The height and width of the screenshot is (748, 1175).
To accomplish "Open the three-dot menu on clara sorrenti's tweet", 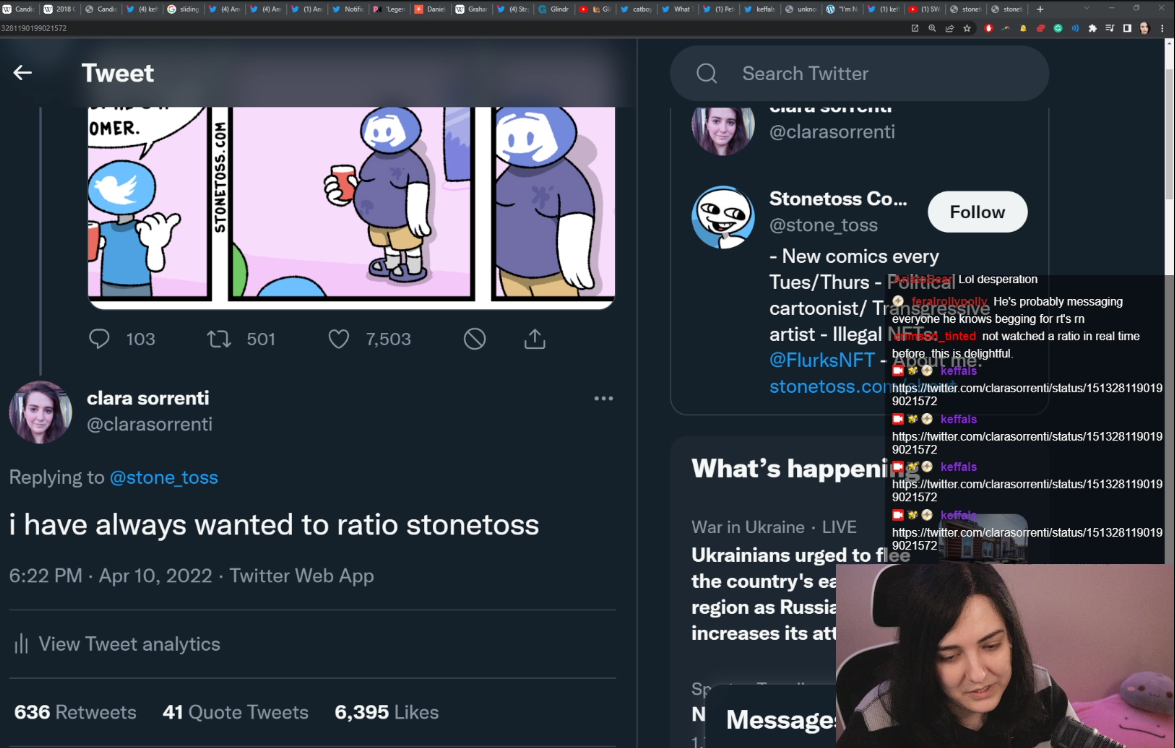I will [603, 399].
